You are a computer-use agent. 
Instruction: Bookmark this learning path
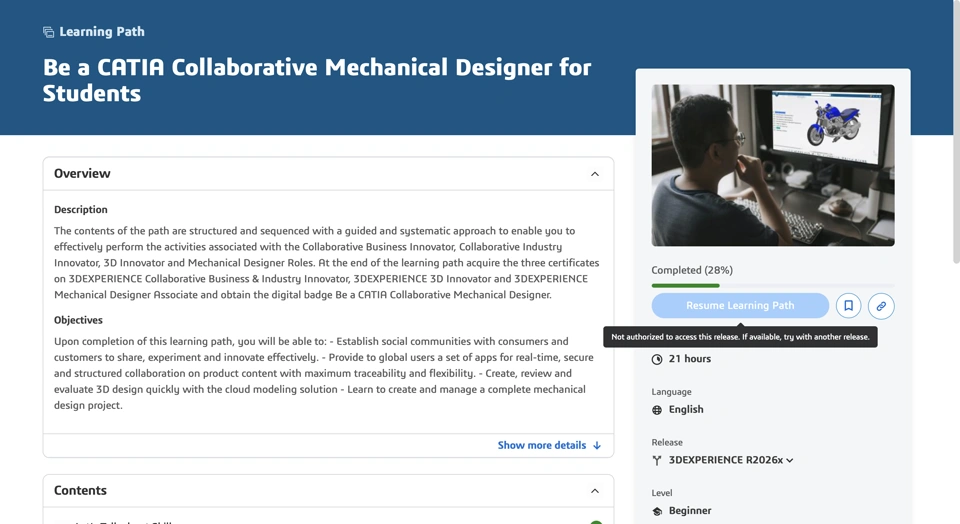coord(849,305)
